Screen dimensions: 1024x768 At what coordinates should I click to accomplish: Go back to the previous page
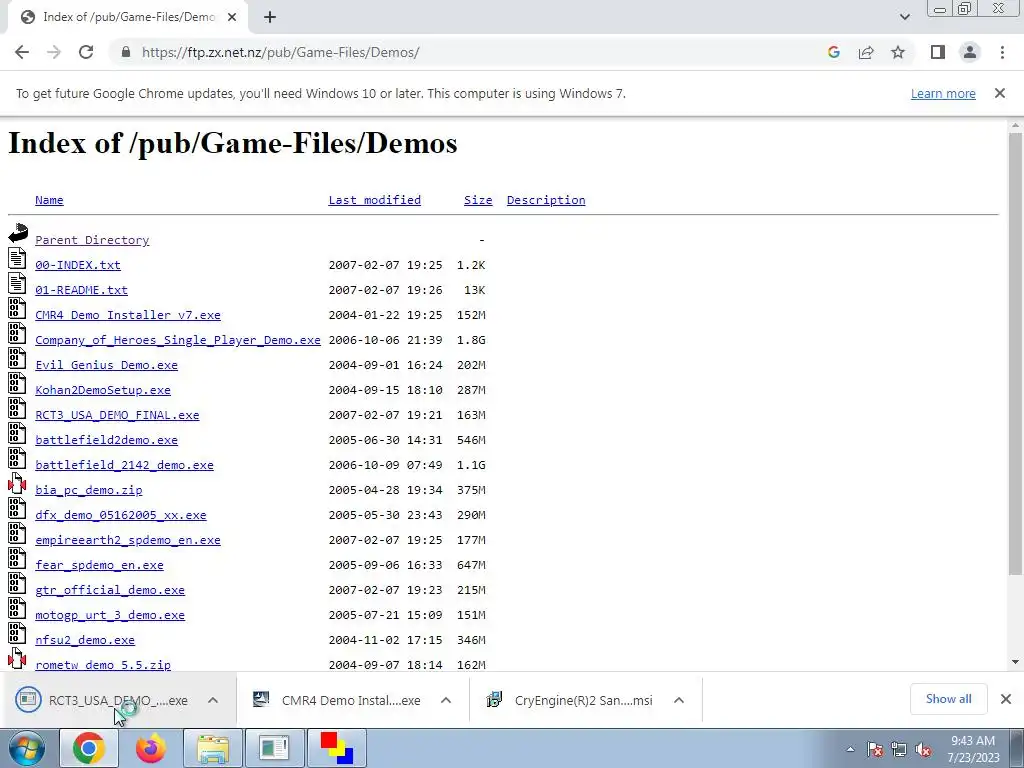[22, 52]
